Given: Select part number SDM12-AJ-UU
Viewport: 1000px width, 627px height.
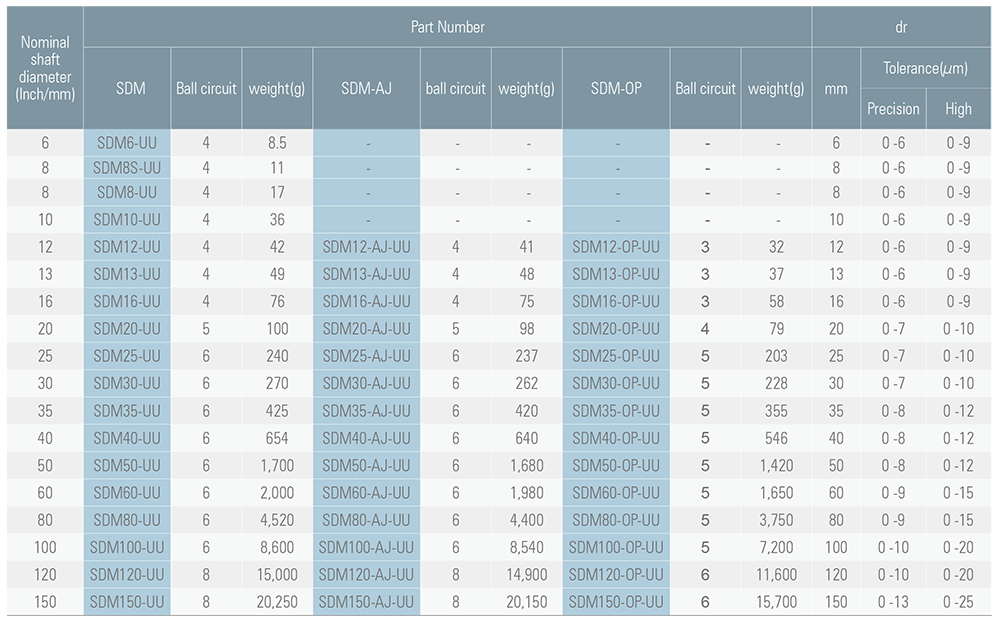Looking at the screenshot, I should [x=366, y=247].
